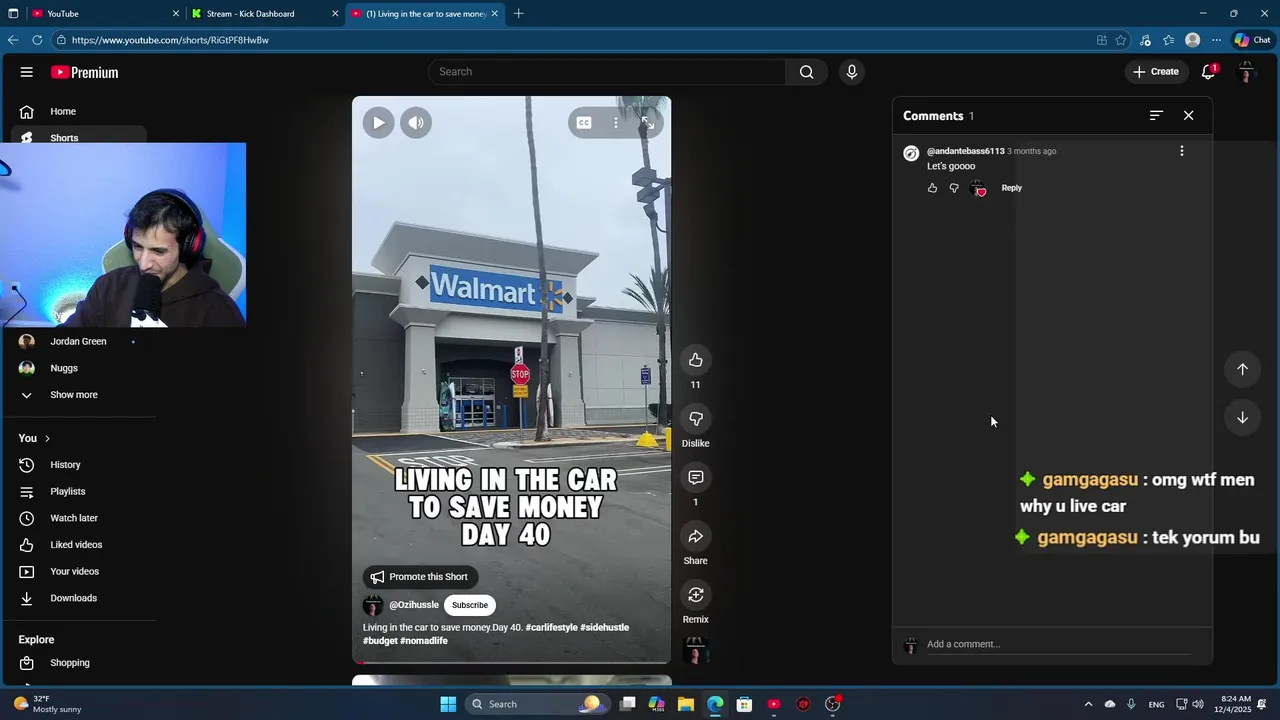The width and height of the screenshot is (1280, 720).
Task: Add page to favorites star
Action: tap(1121, 40)
